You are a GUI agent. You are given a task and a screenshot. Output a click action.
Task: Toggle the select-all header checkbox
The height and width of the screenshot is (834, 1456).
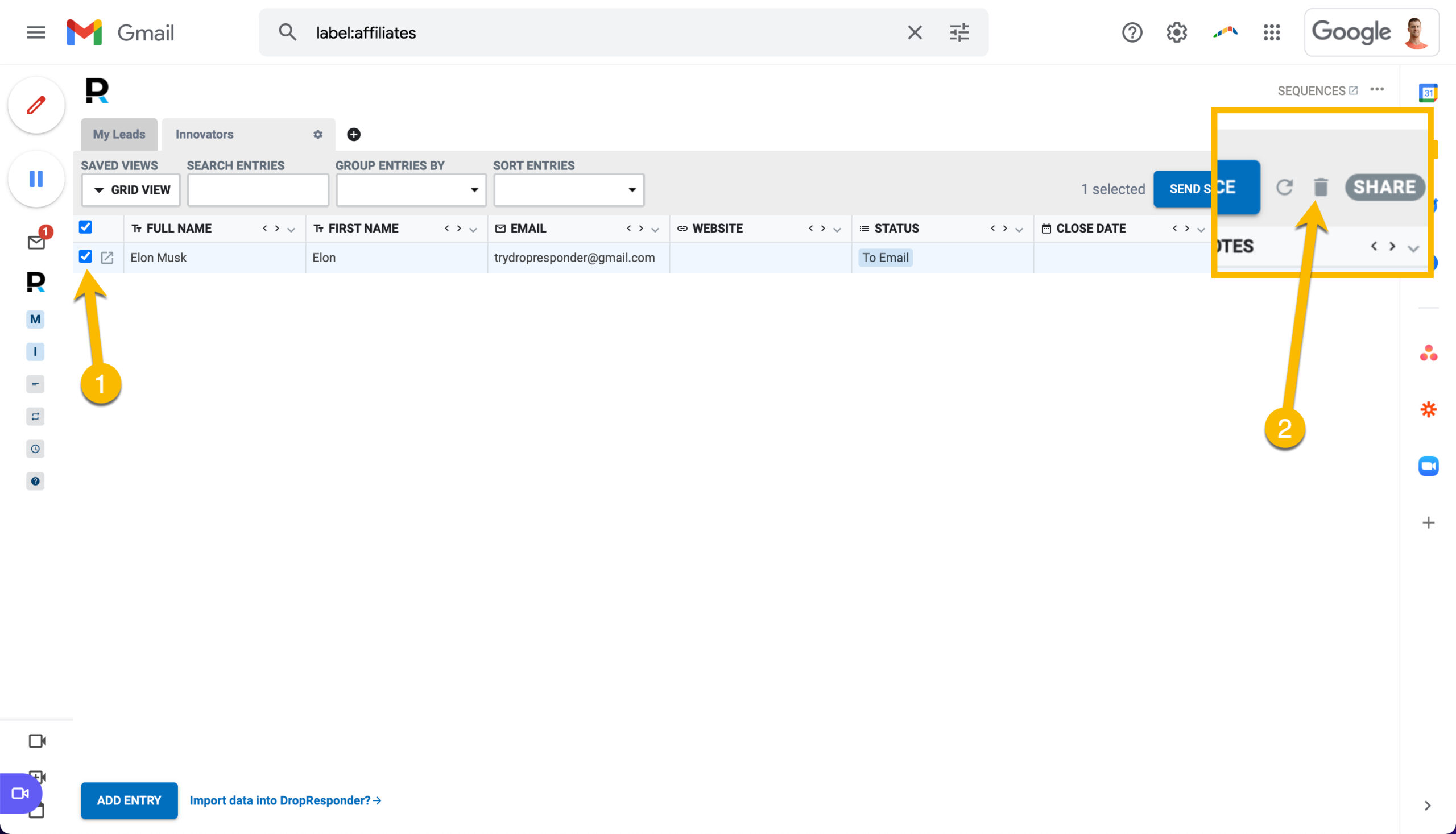click(85, 227)
